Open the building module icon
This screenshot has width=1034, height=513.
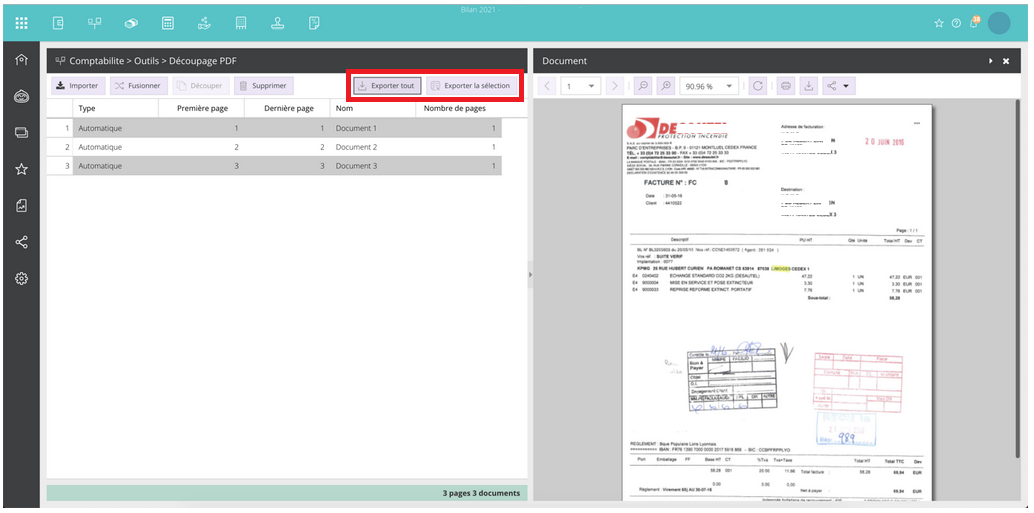(241, 23)
